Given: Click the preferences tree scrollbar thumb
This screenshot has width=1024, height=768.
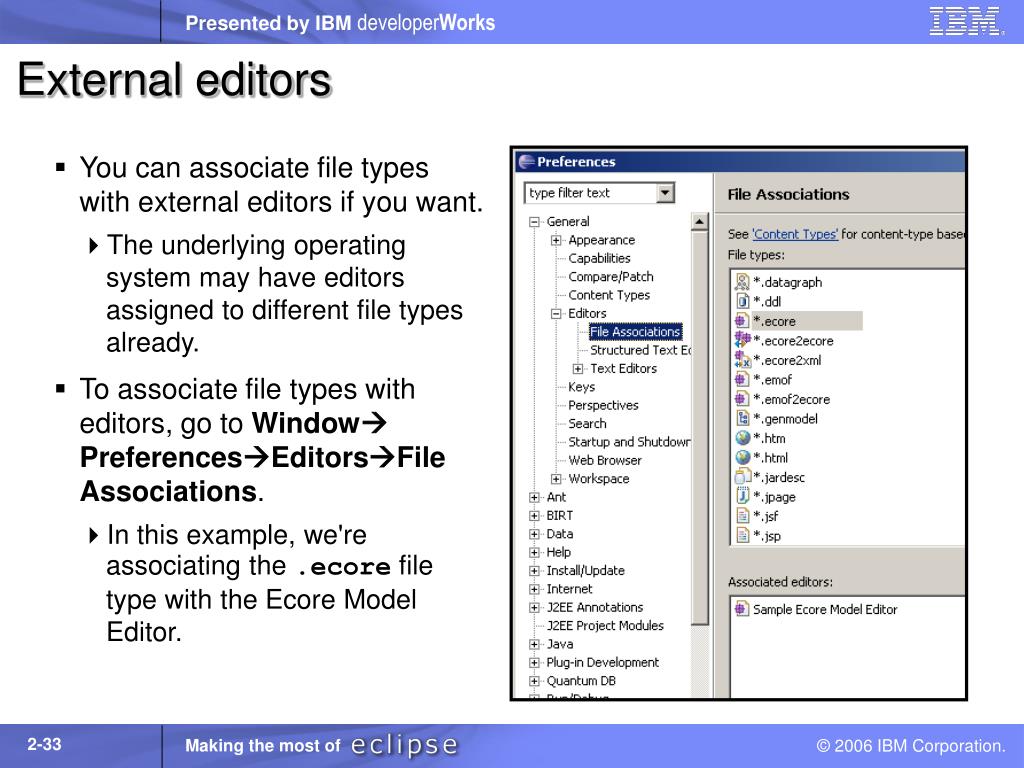Looking at the screenshot, I should click(x=699, y=428).
